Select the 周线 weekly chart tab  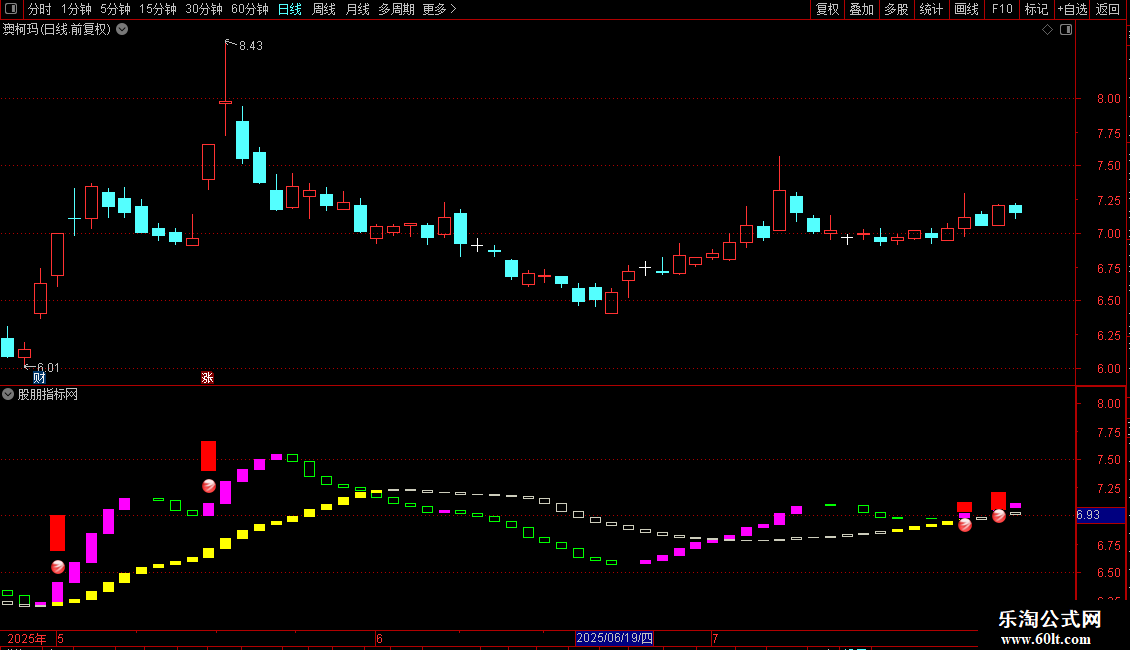[x=324, y=9]
